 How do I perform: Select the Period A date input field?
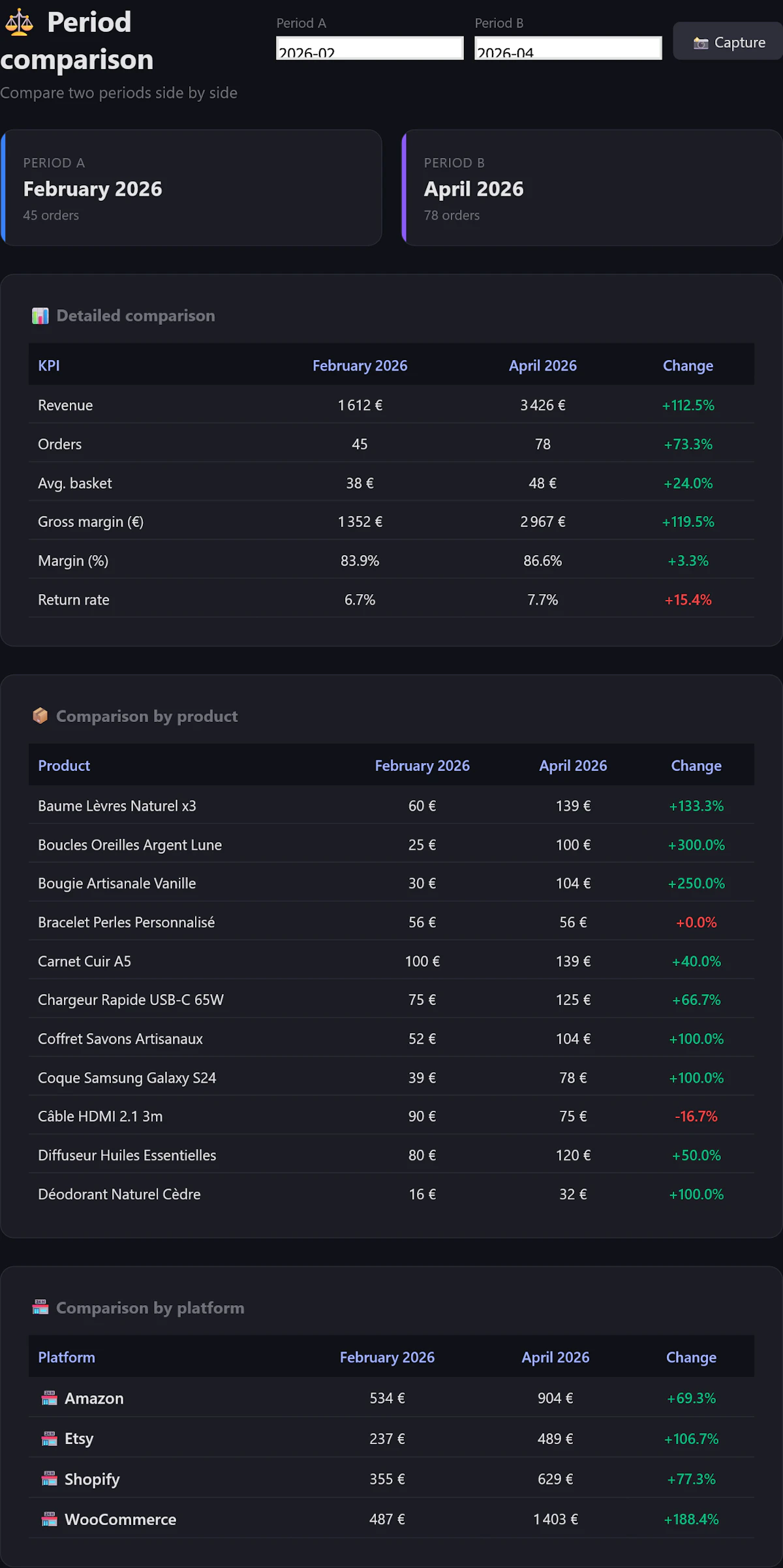click(369, 47)
